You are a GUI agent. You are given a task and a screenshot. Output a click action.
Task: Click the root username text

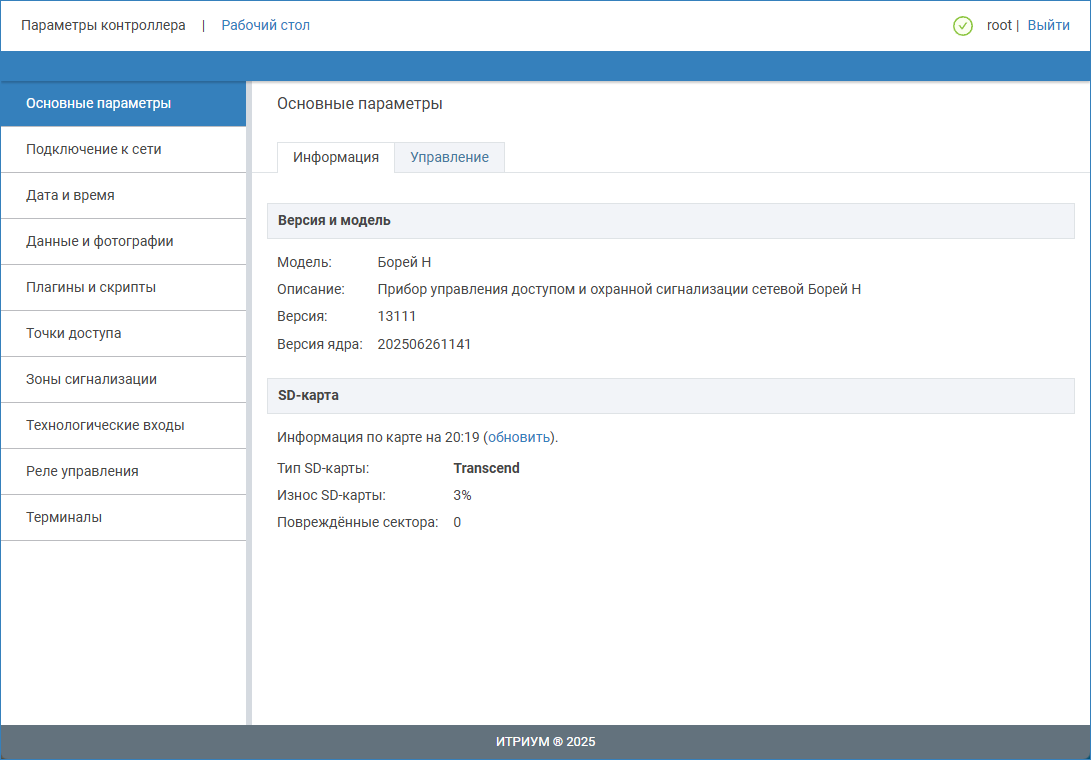(999, 26)
